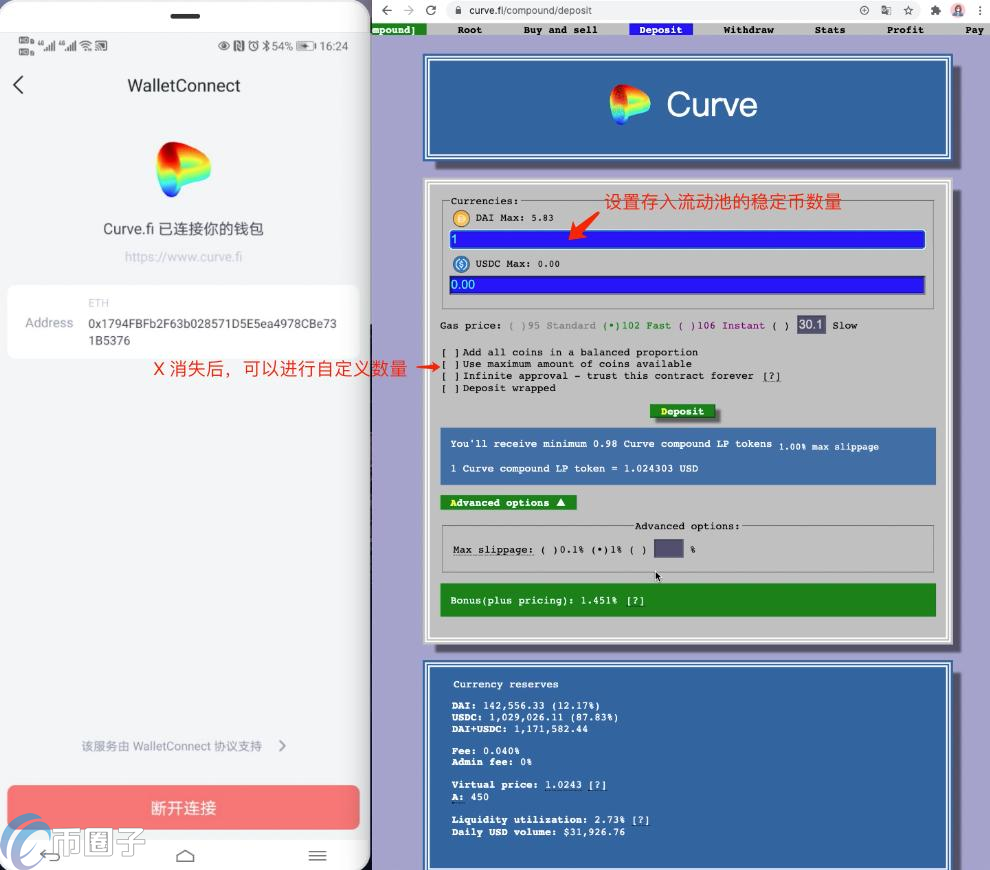The height and width of the screenshot is (870, 990).
Task: Tap the chevron beside WalletConnect 协议支持
Action: (282, 746)
